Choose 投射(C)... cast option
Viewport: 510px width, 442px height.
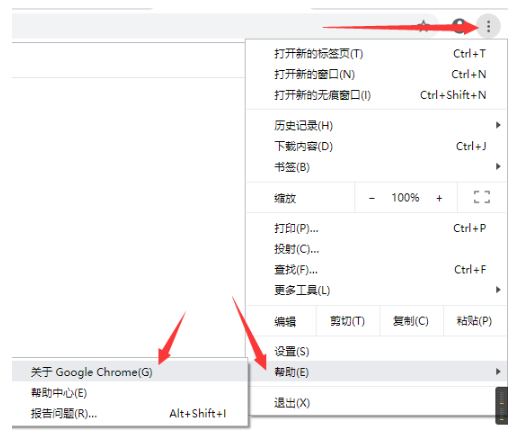click(x=377, y=249)
